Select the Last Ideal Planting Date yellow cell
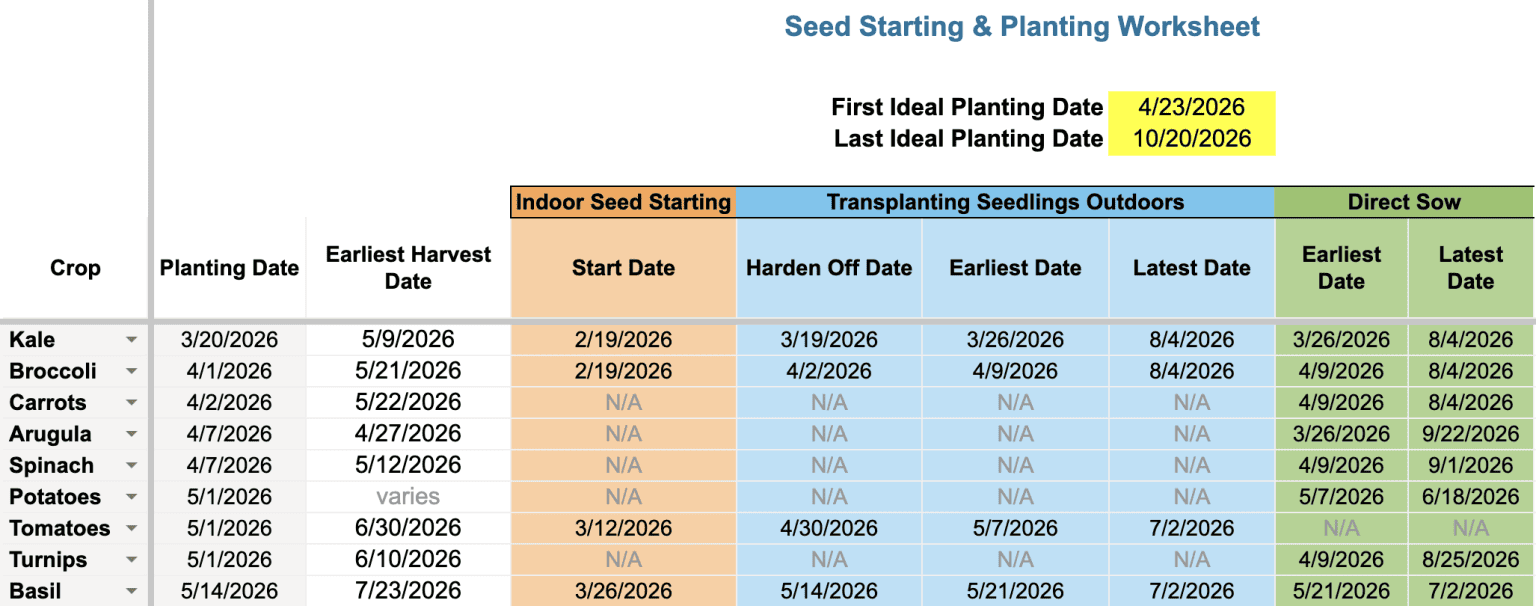 click(x=1191, y=139)
